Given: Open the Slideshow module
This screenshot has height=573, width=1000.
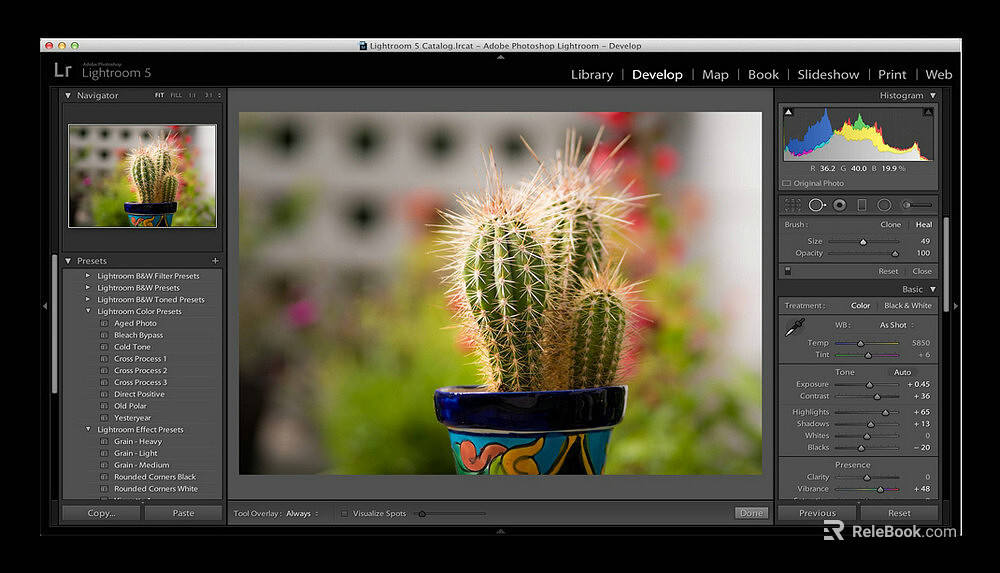Looking at the screenshot, I should click(828, 75).
